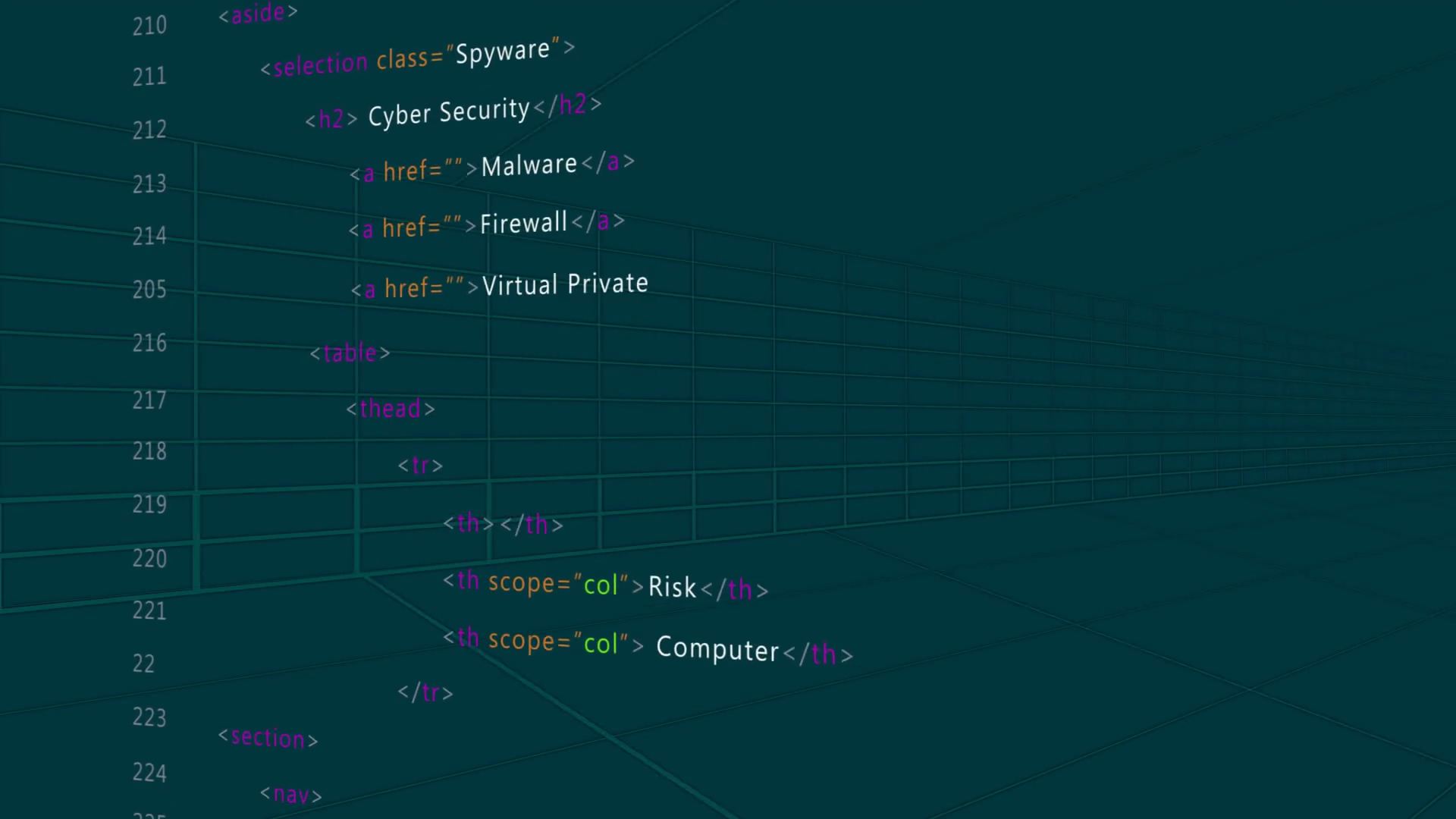Click the Firewall link text

tap(523, 223)
